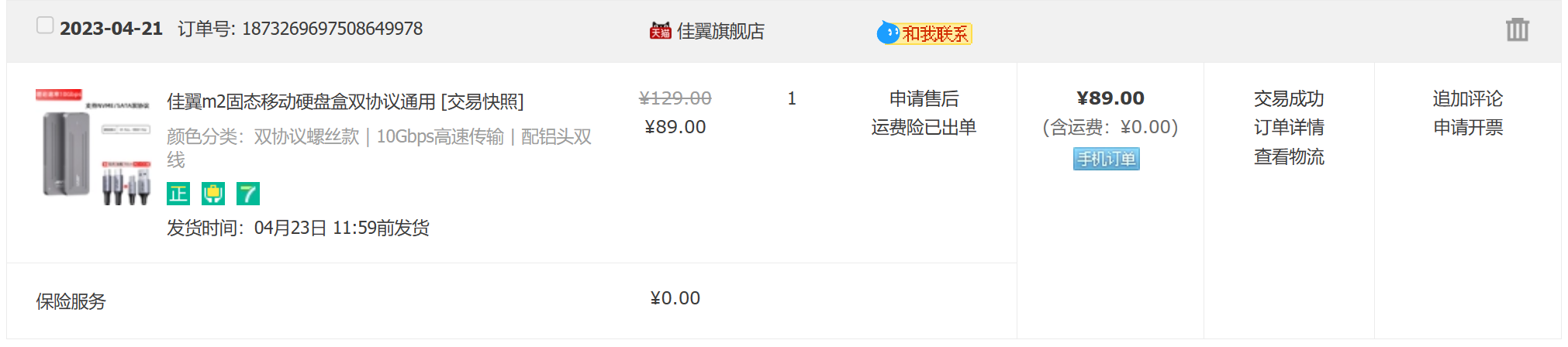Open the 佳翼m2固态移动硬盘盒 product title link
Image resolution: width=1568 pixels, height=347 pixels.
tap(301, 101)
